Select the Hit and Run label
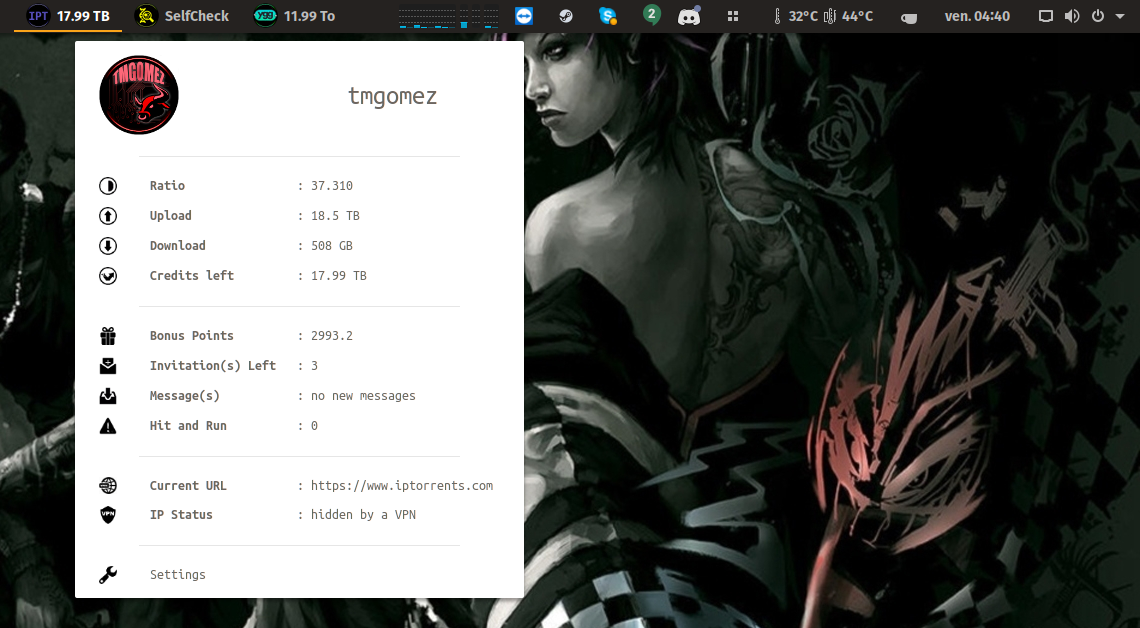1140x628 pixels. [x=188, y=426]
